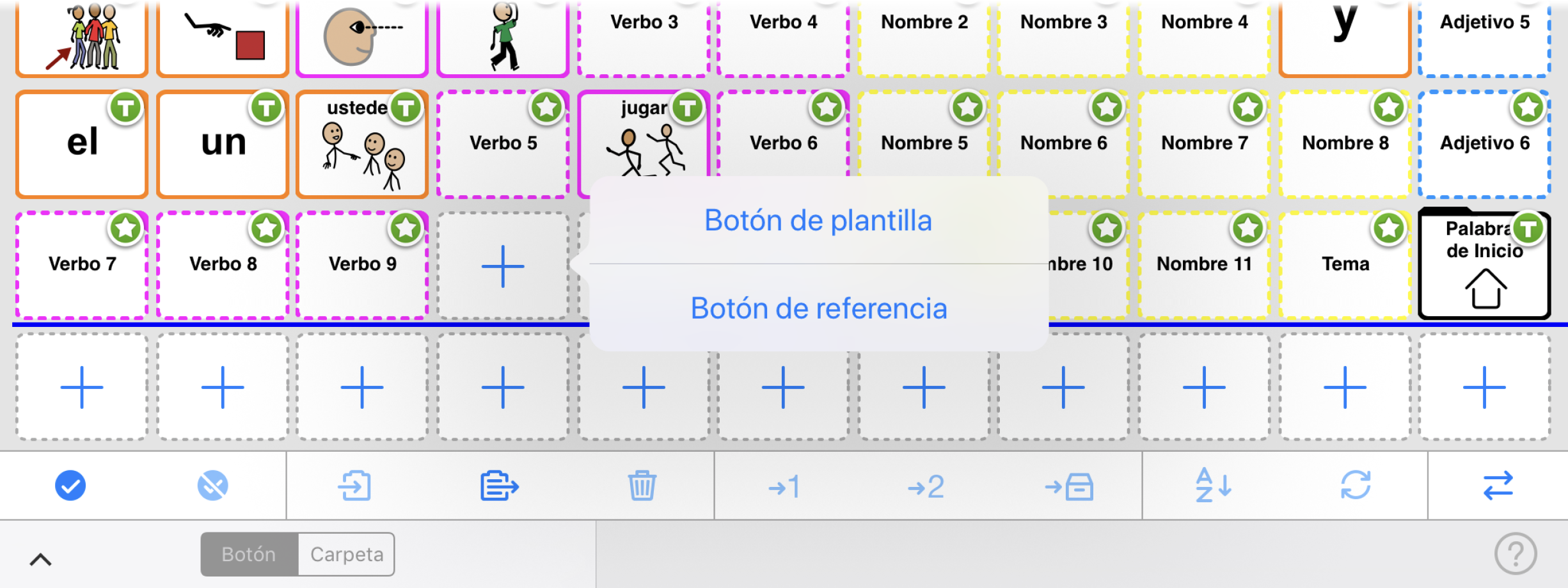Tap the "el" word button
Screen dimensions: 1568x588
[x=82, y=144]
